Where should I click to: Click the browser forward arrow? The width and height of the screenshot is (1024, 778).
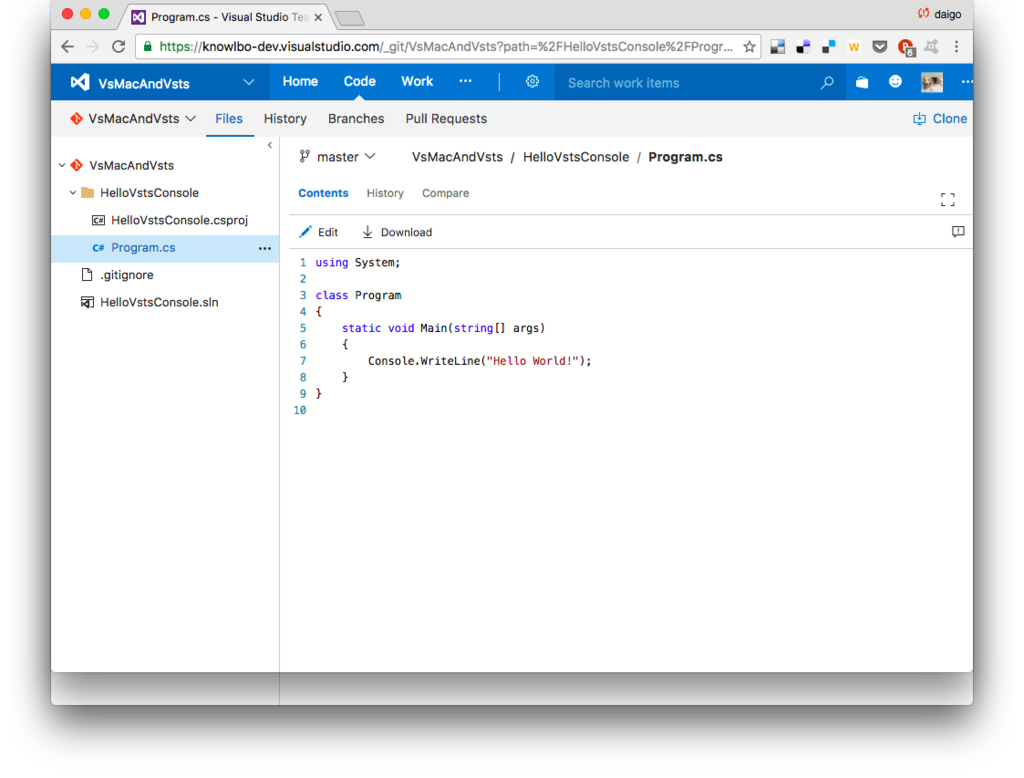pos(93,46)
